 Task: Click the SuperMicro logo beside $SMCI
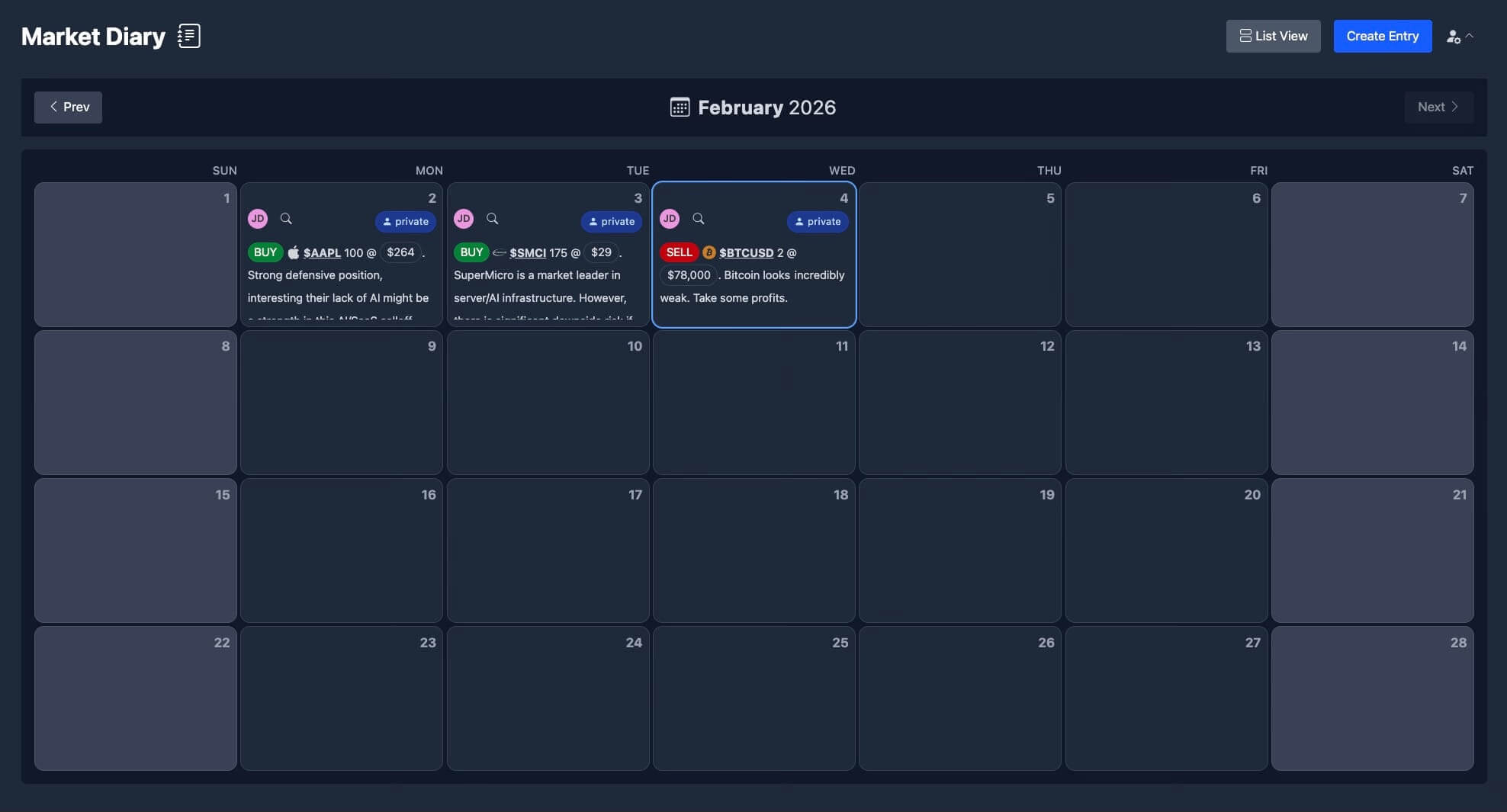[x=500, y=252]
